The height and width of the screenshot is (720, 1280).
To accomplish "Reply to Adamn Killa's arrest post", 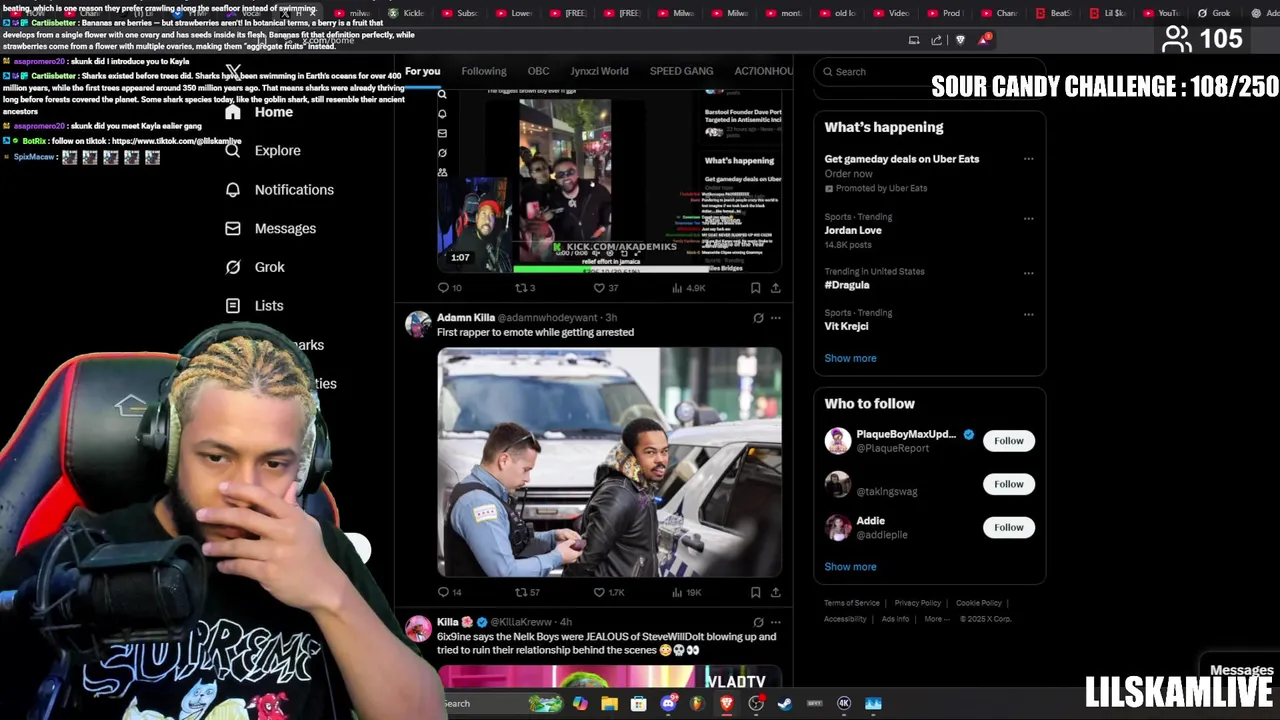I will [x=449, y=592].
